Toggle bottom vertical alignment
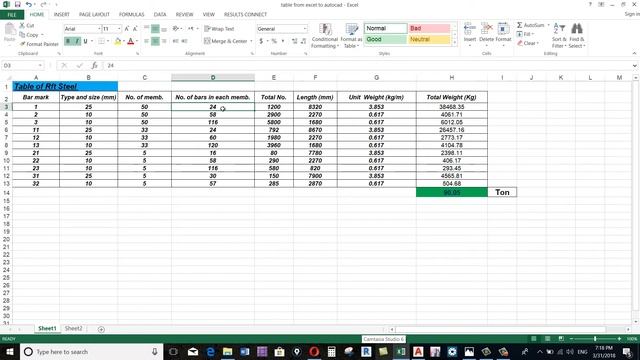Image resolution: width=640 pixels, height=360 pixels. 164,29
